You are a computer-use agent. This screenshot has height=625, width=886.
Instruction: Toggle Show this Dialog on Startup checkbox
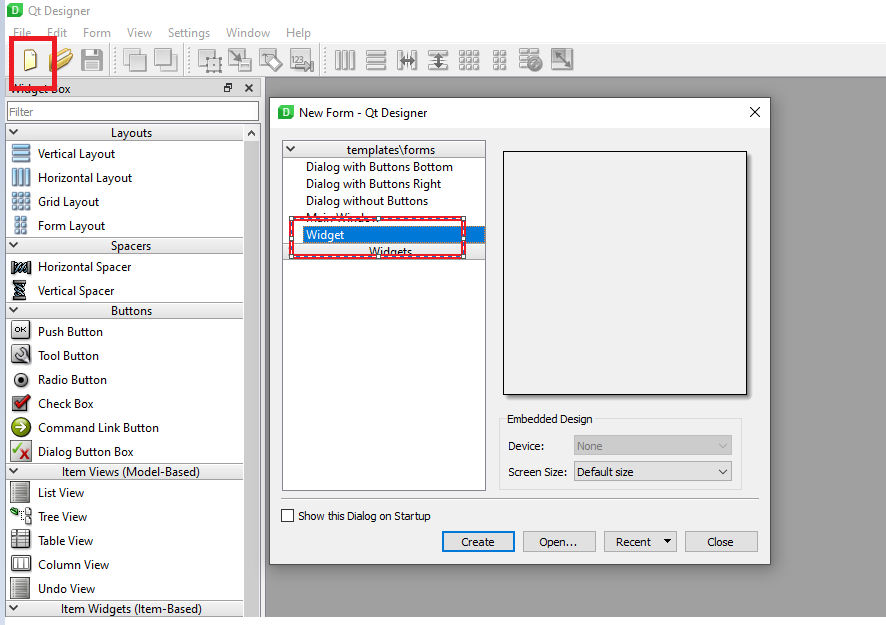(x=288, y=515)
